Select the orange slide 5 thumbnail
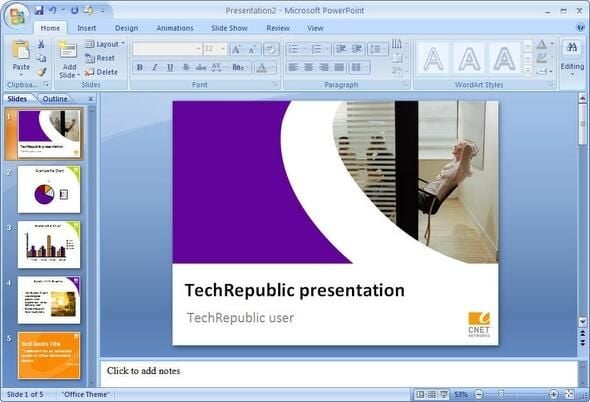Viewport: 590px width, 402px height. (x=49, y=355)
